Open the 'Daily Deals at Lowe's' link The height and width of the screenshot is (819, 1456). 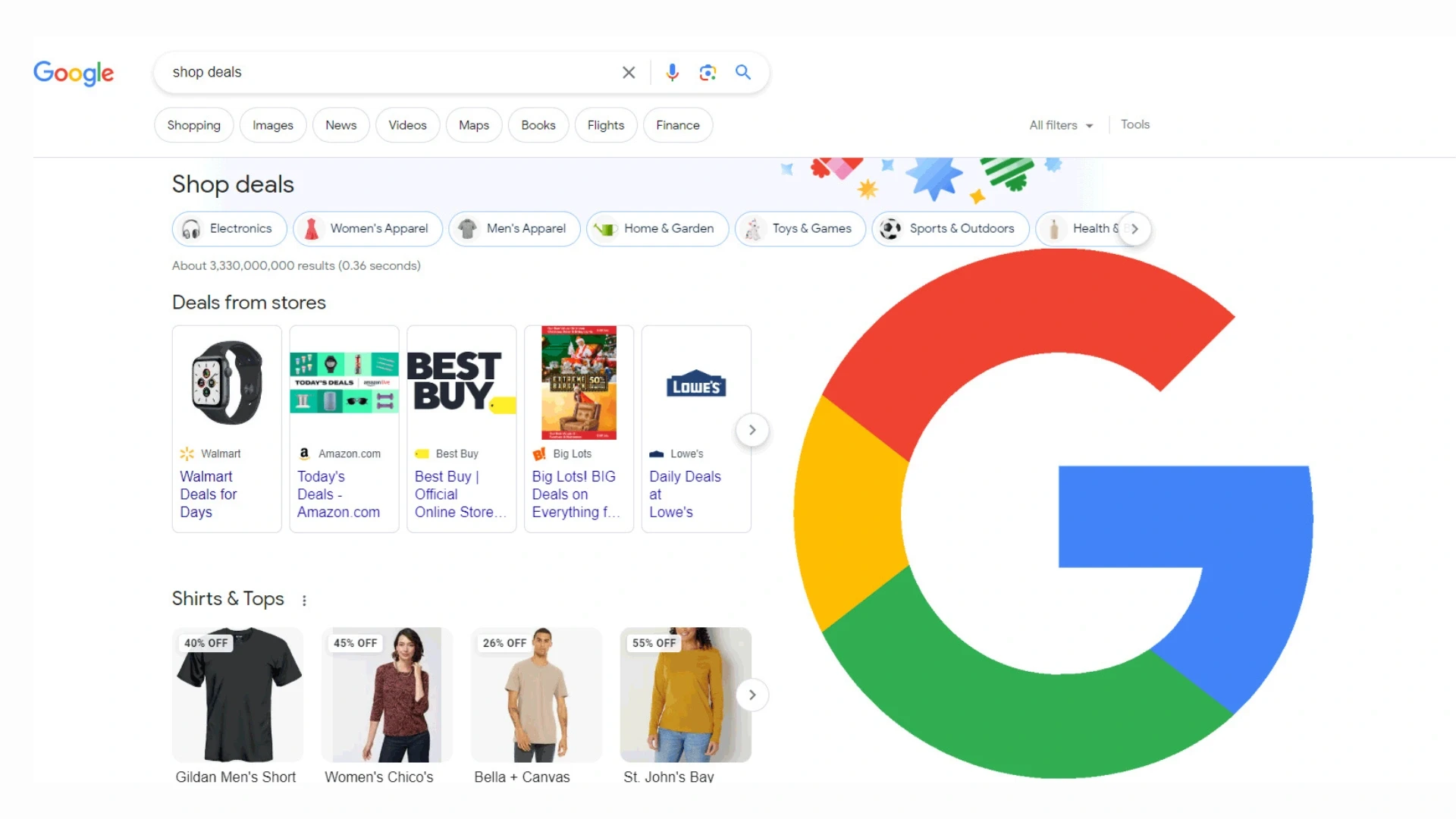[685, 494]
